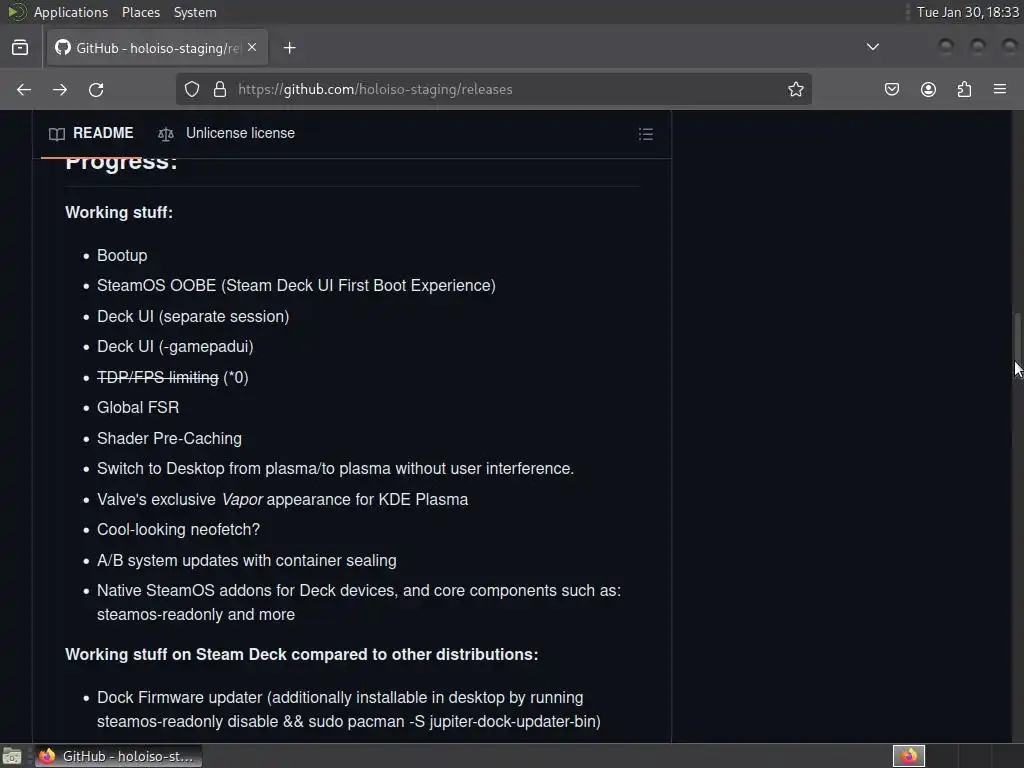The image size is (1024, 768).
Task: Close the GitHub holoiso-staging tab
Action: click(252, 48)
